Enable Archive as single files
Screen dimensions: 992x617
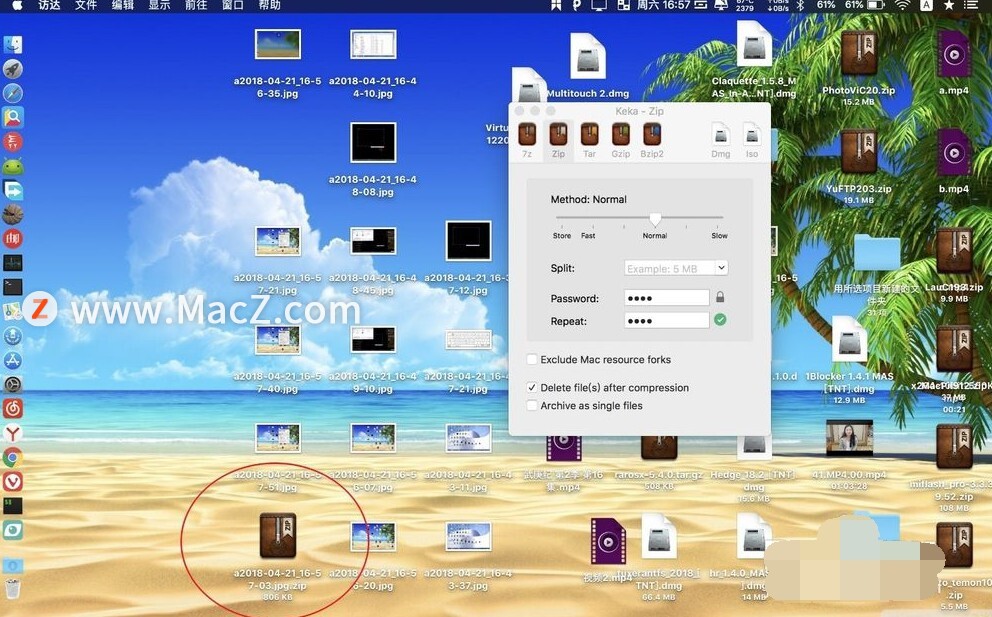(x=532, y=406)
